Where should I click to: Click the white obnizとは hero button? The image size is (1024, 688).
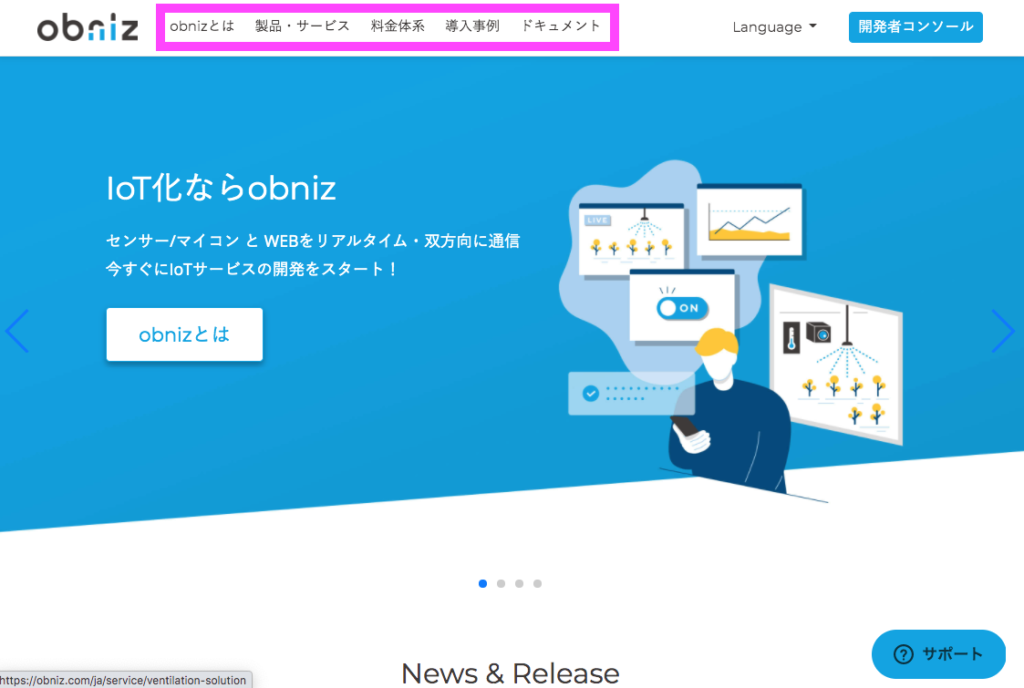185,334
